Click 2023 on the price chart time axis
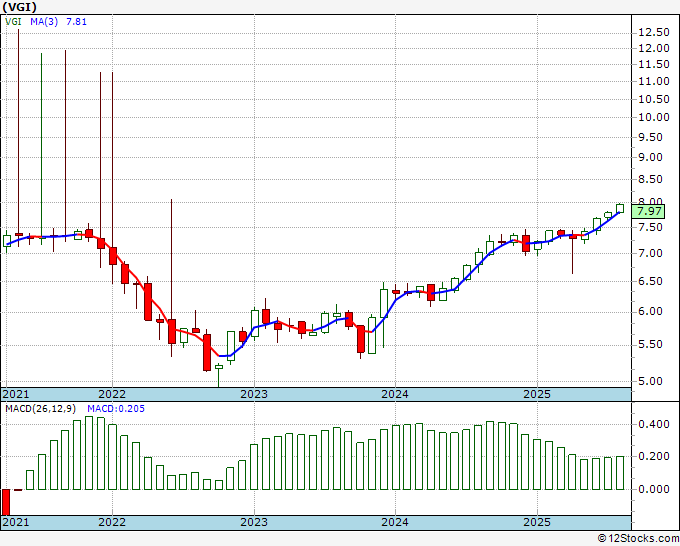The image size is (680, 546). [254, 394]
